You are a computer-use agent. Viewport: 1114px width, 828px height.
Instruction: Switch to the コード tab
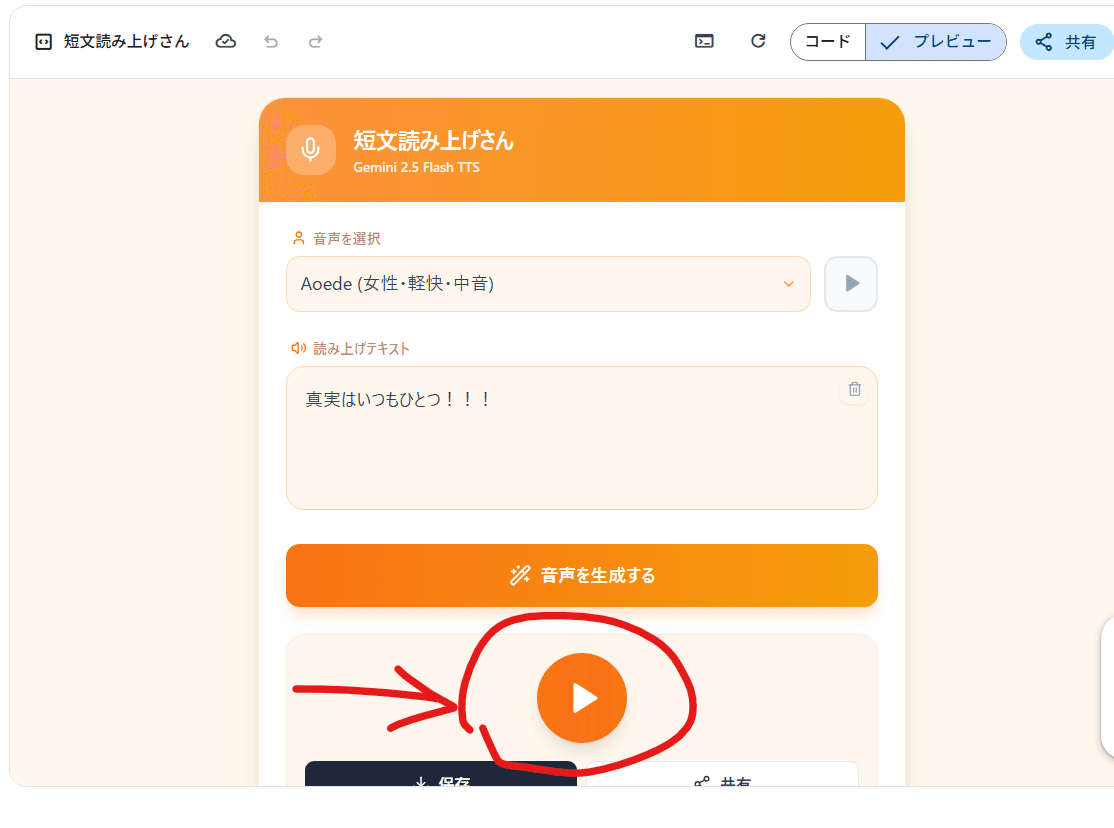pyautogui.click(x=827, y=42)
